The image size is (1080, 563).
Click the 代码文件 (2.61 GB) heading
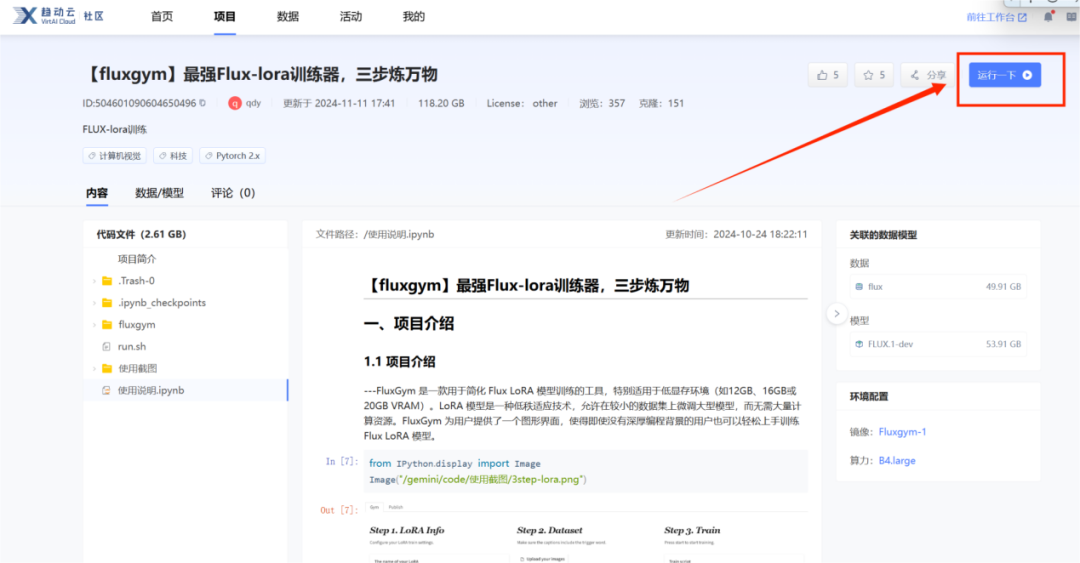pos(141,234)
